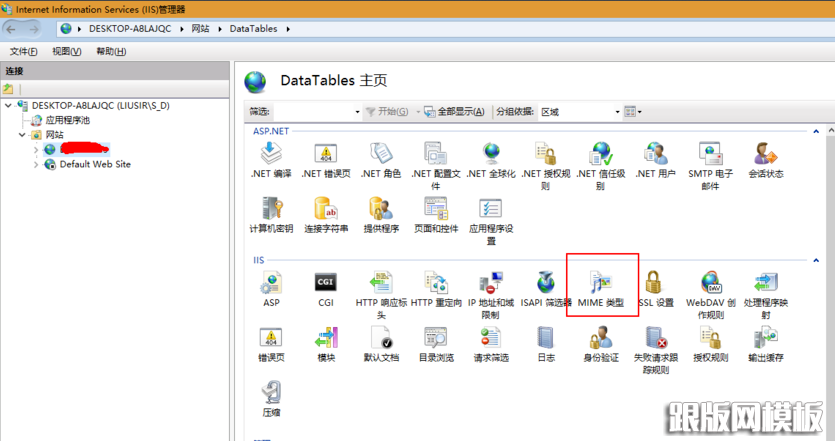Open the 帮助(H) menu
The width and height of the screenshot is (835, 441).
point(111,52)
